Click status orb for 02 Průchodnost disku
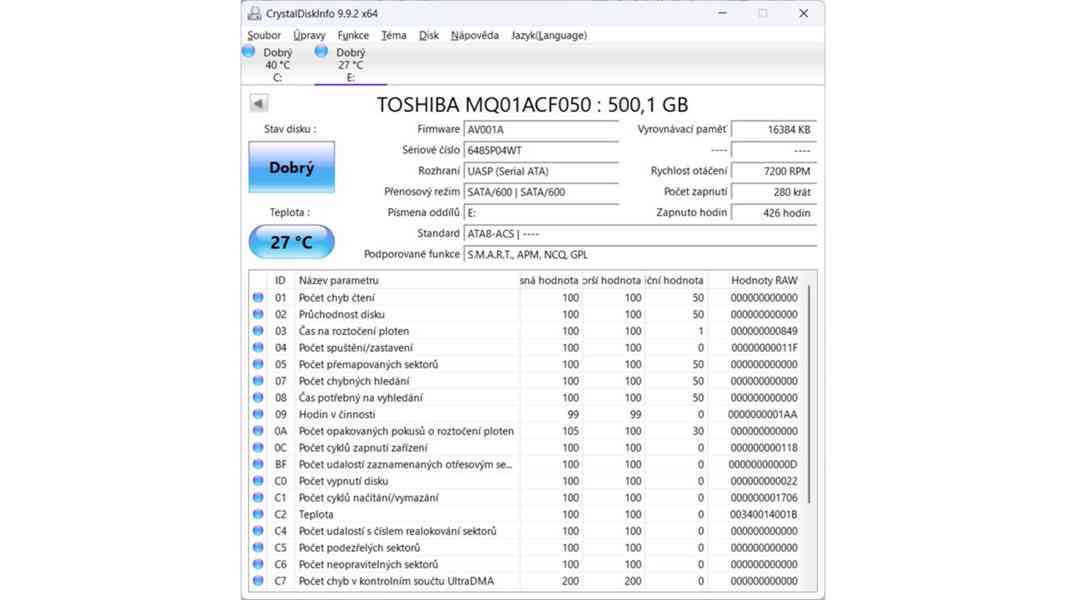 258,314
